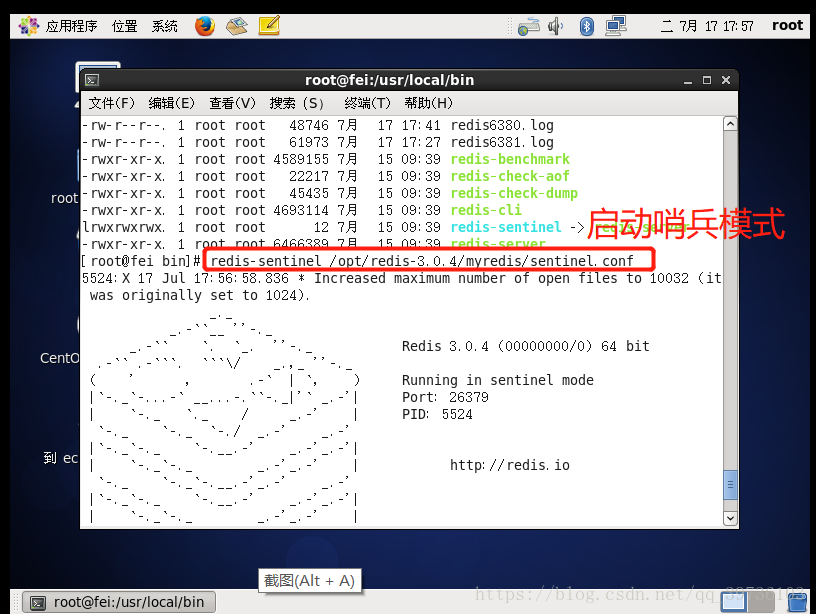The image size is (816, 614).
Task: Click the Port: 26379 line
Action: (x=445, y=397)
